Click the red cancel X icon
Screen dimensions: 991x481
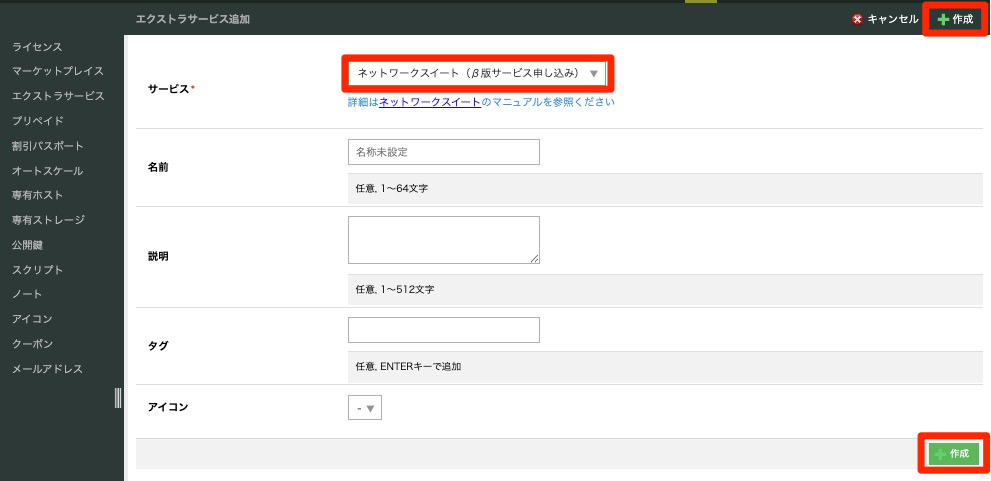tap(857, 19)
